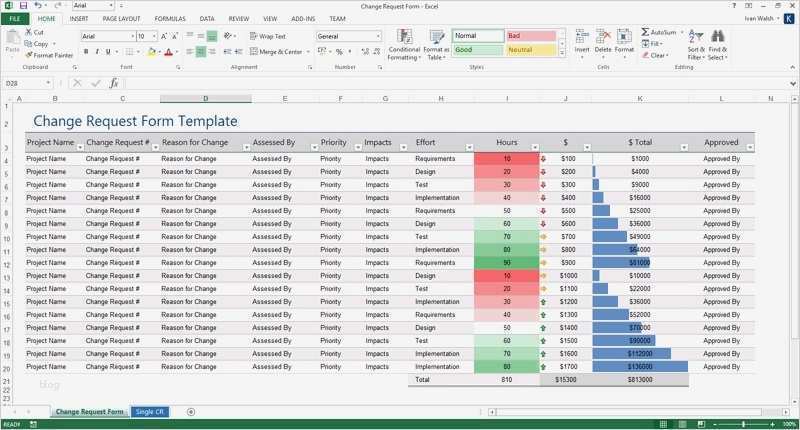This screenshot has width=800, height=430.
Task: Undo the last action
Action: [x=38, y=6]
